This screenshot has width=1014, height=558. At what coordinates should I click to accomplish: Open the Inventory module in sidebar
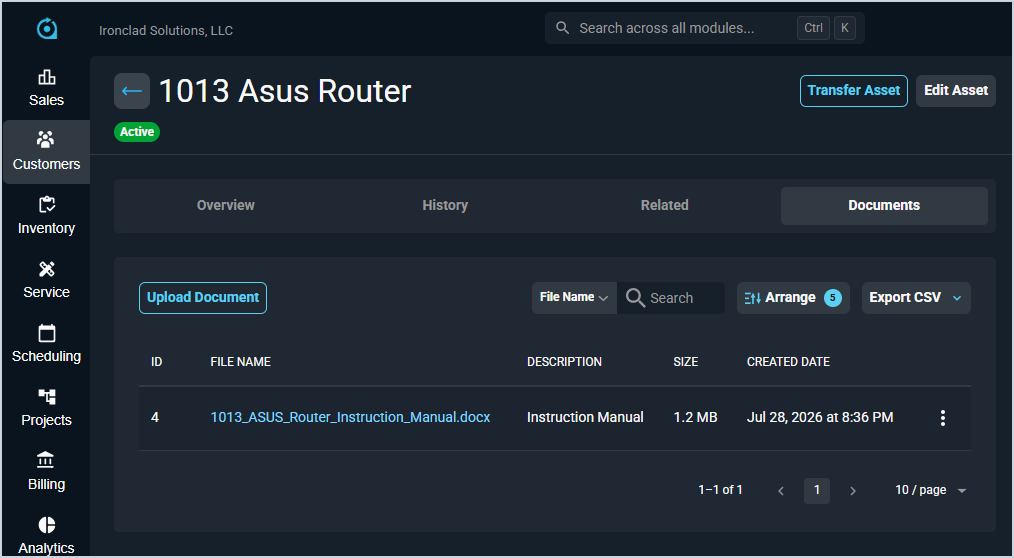(x=47, y=216)
